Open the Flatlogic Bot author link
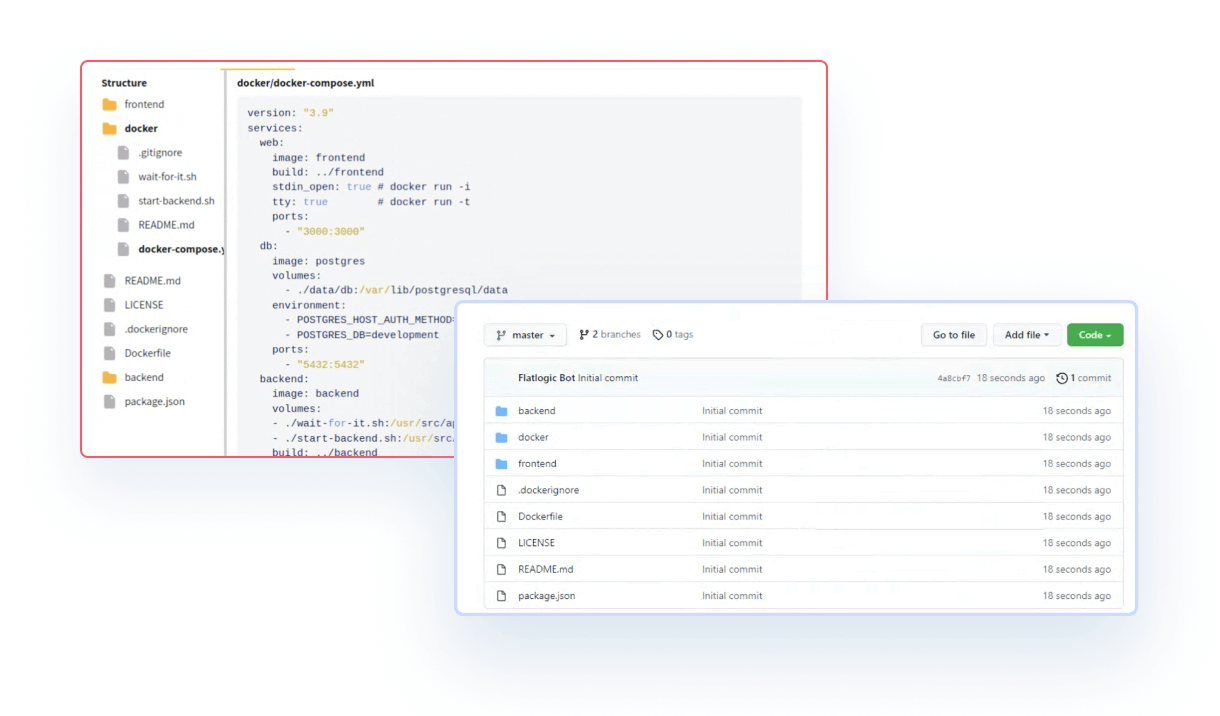Image resolution: width=1220 pixels, height=716 pixels. pos(546,378)
